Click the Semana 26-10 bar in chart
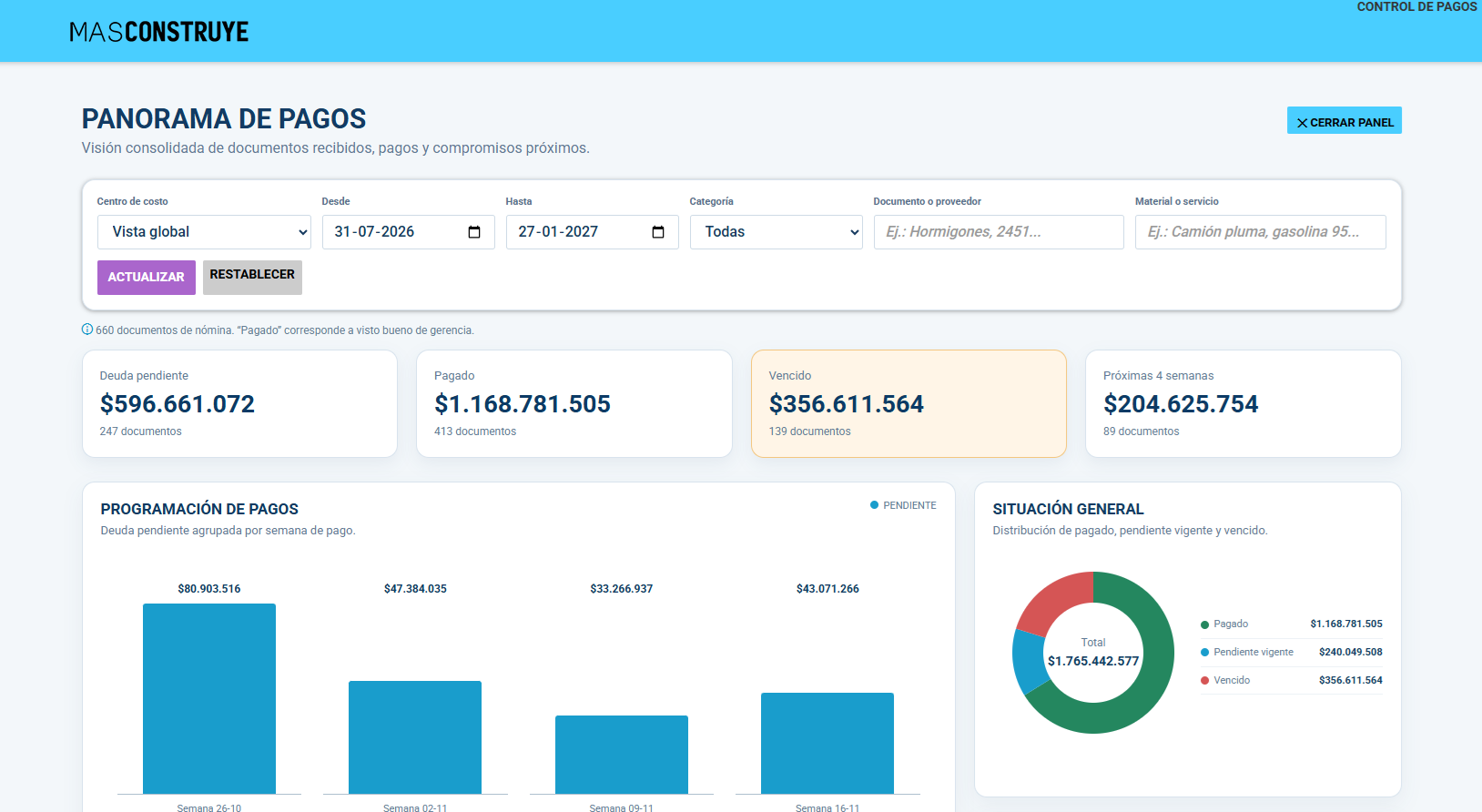The width and height of the screenshot is (1482, 812). [209, 699]
